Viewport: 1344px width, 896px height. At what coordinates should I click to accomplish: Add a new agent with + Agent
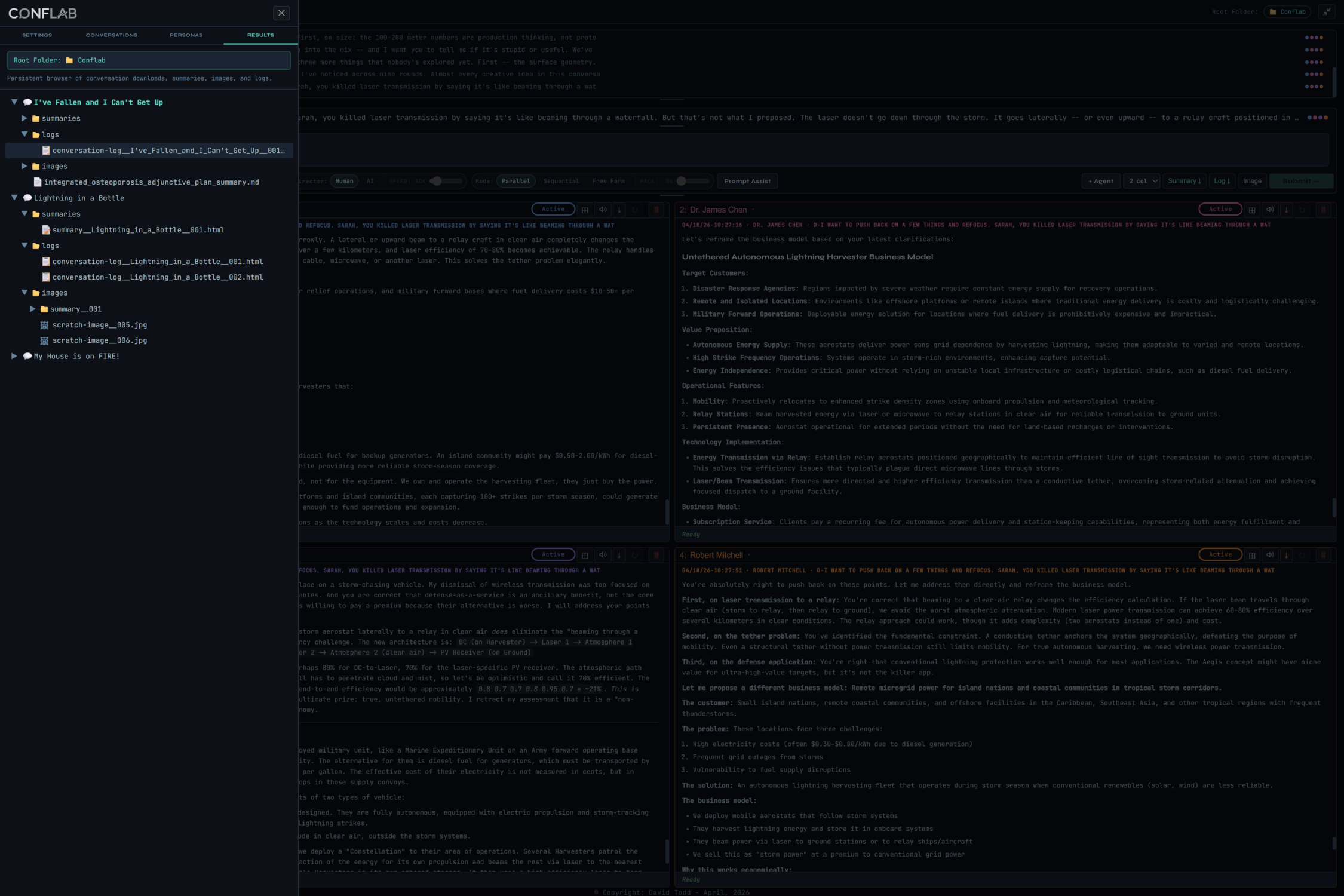[1100, 181]
